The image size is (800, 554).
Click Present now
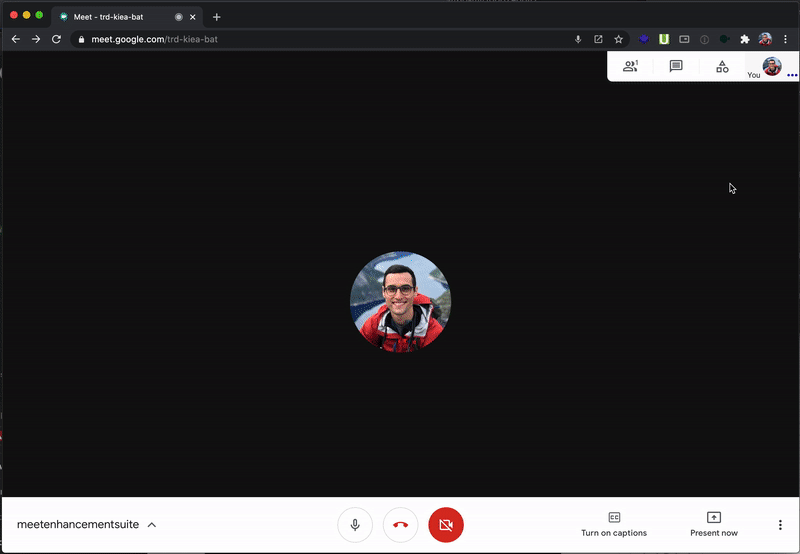714,525
